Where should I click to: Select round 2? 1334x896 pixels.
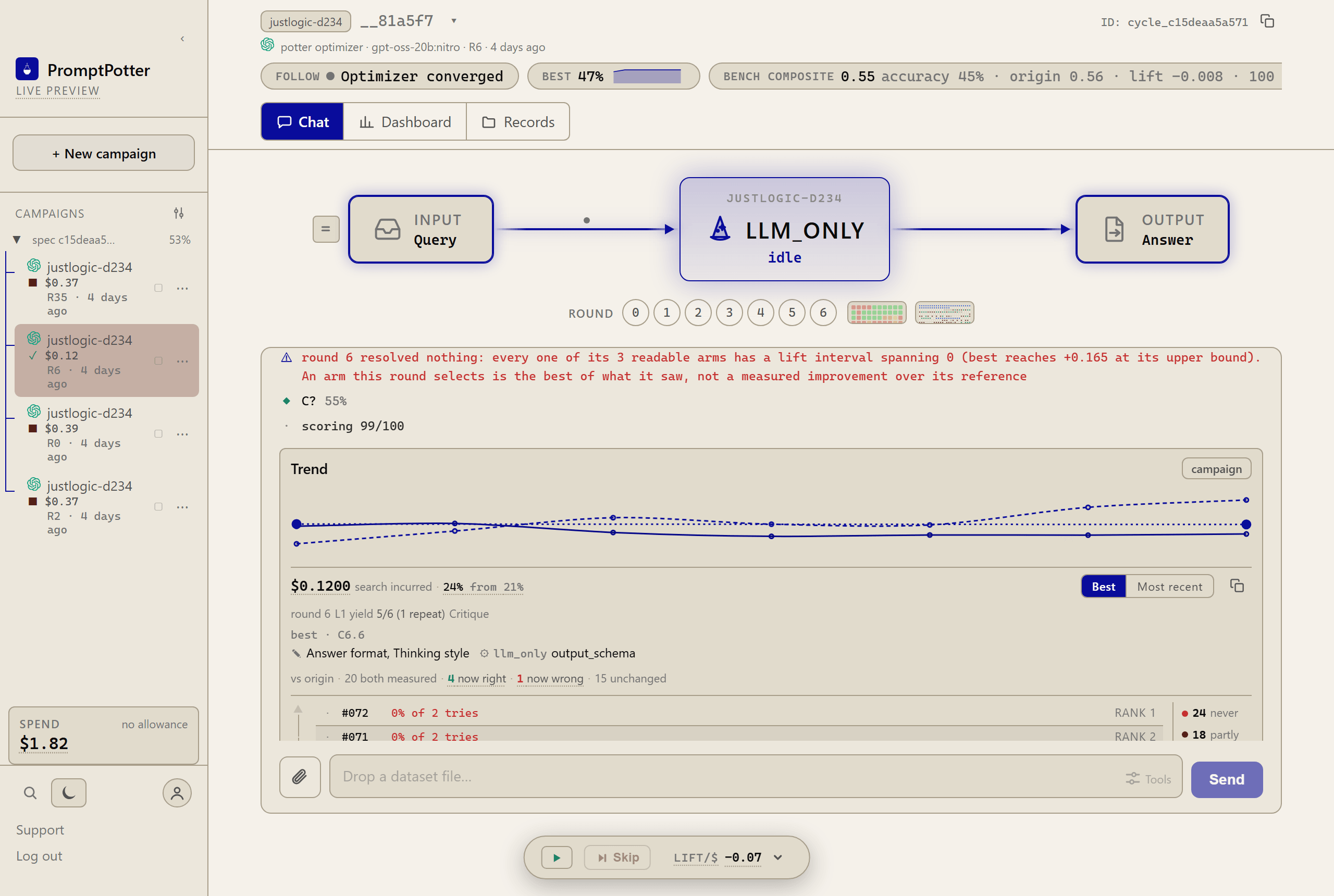698,313
